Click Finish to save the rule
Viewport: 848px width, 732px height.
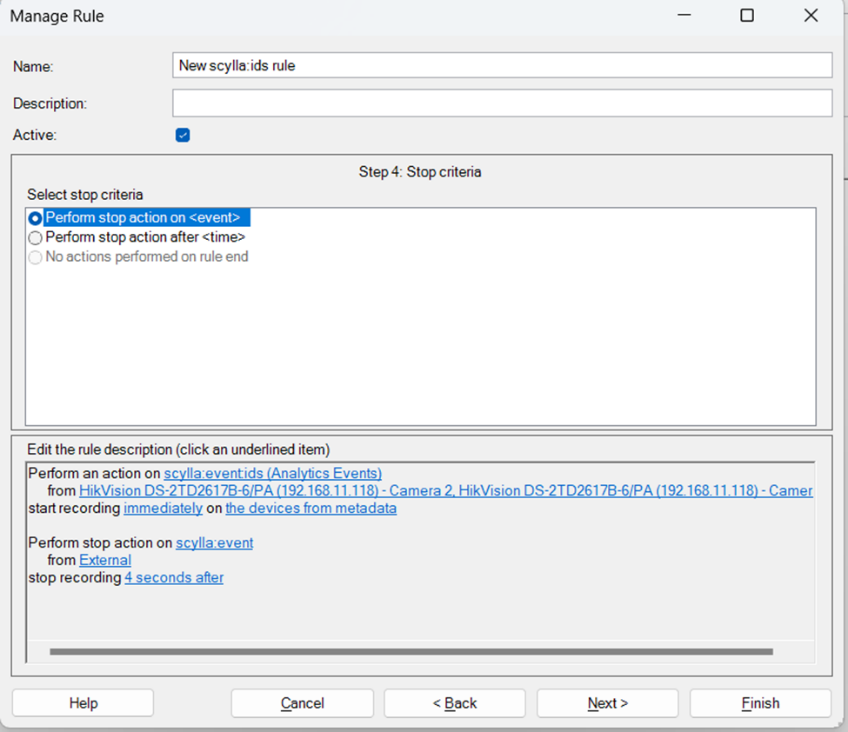pos(760,703)
